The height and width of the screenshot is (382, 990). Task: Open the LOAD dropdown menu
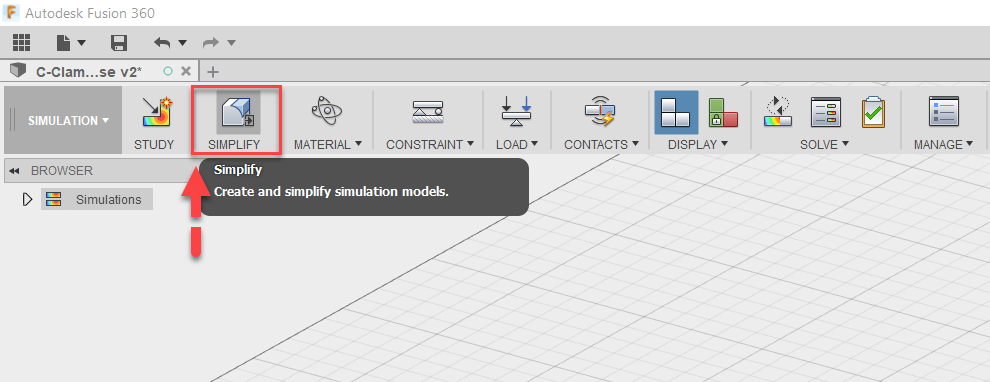click(517, 145)
